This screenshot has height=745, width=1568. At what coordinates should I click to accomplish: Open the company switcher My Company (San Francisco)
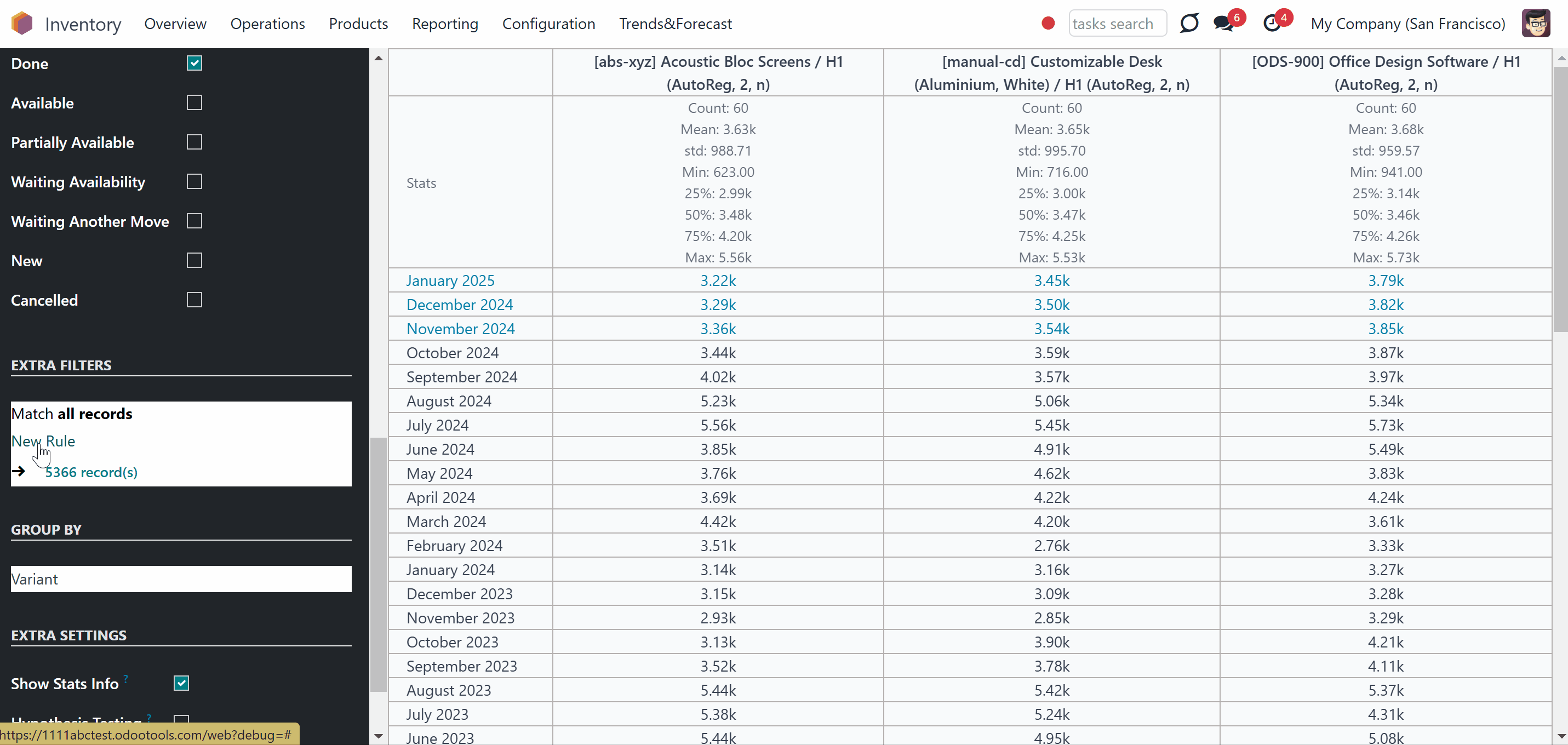[x=1407, y=24]
